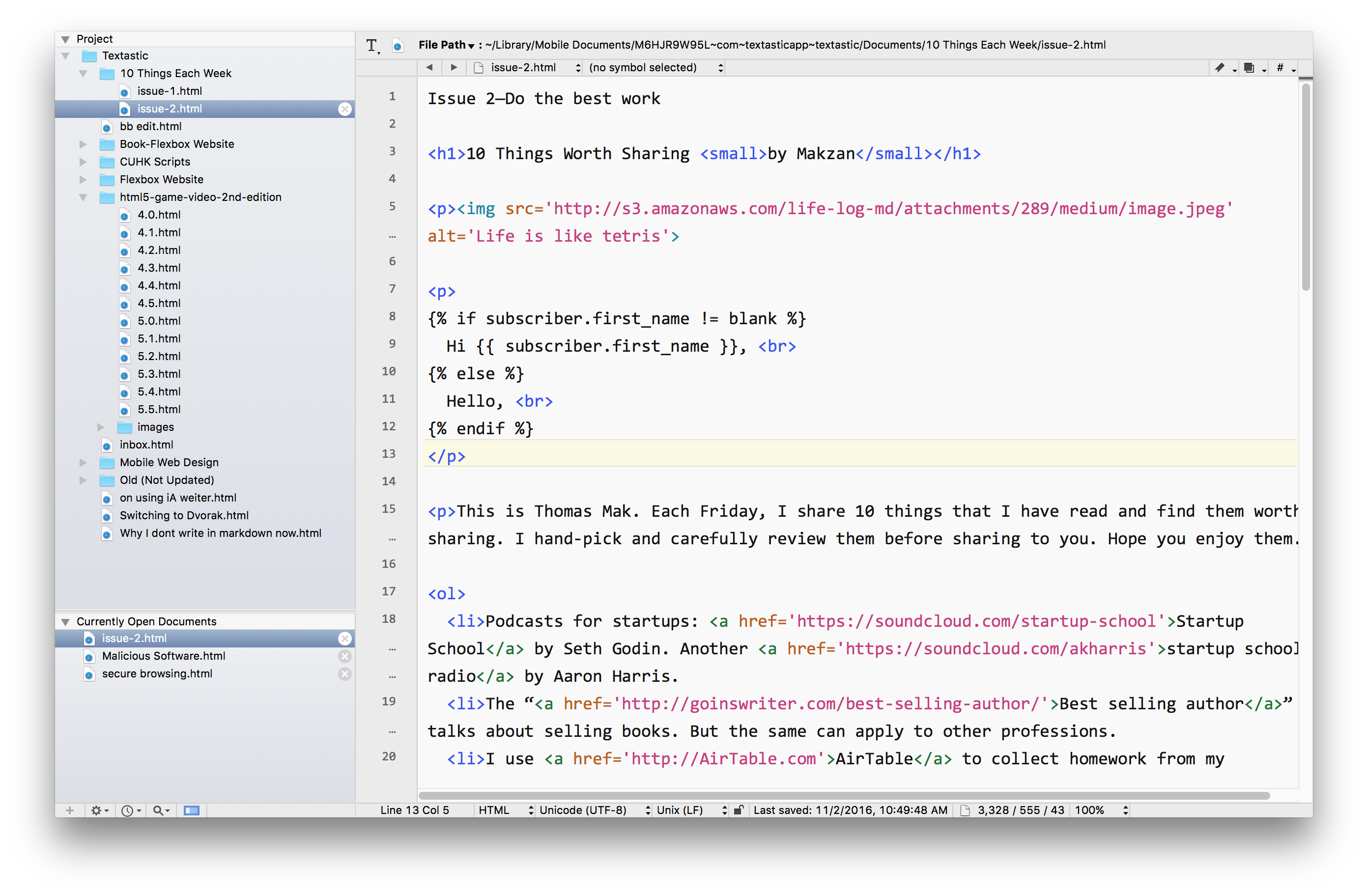This screenshot has height=896, width=1368.
Task: Go to previous document with back arrow
Action: pos(429,68)
